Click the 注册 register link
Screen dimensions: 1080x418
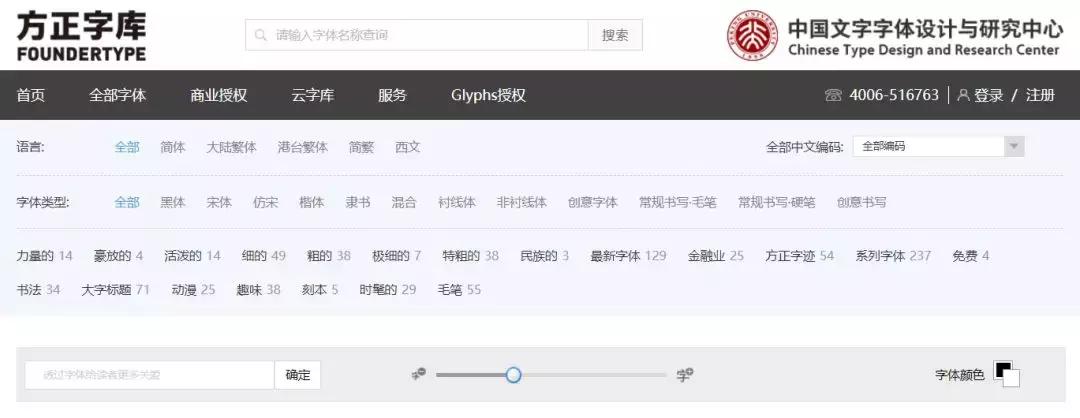(x=1040, y=96)
